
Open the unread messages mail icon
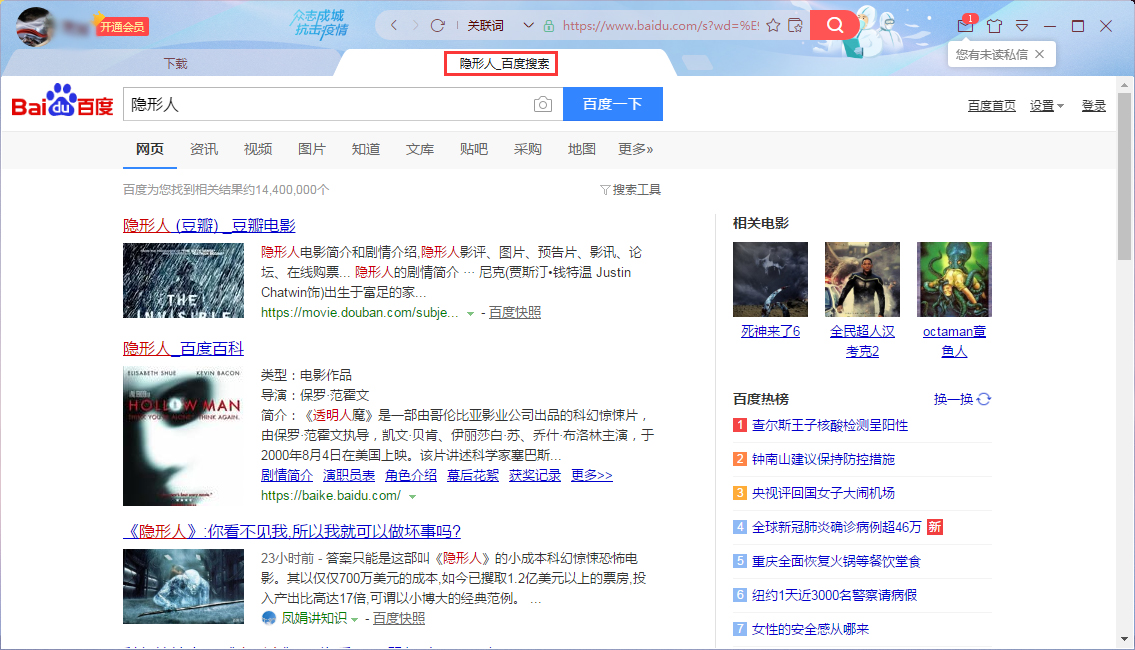pyautogui.click(x=965, y=25)
